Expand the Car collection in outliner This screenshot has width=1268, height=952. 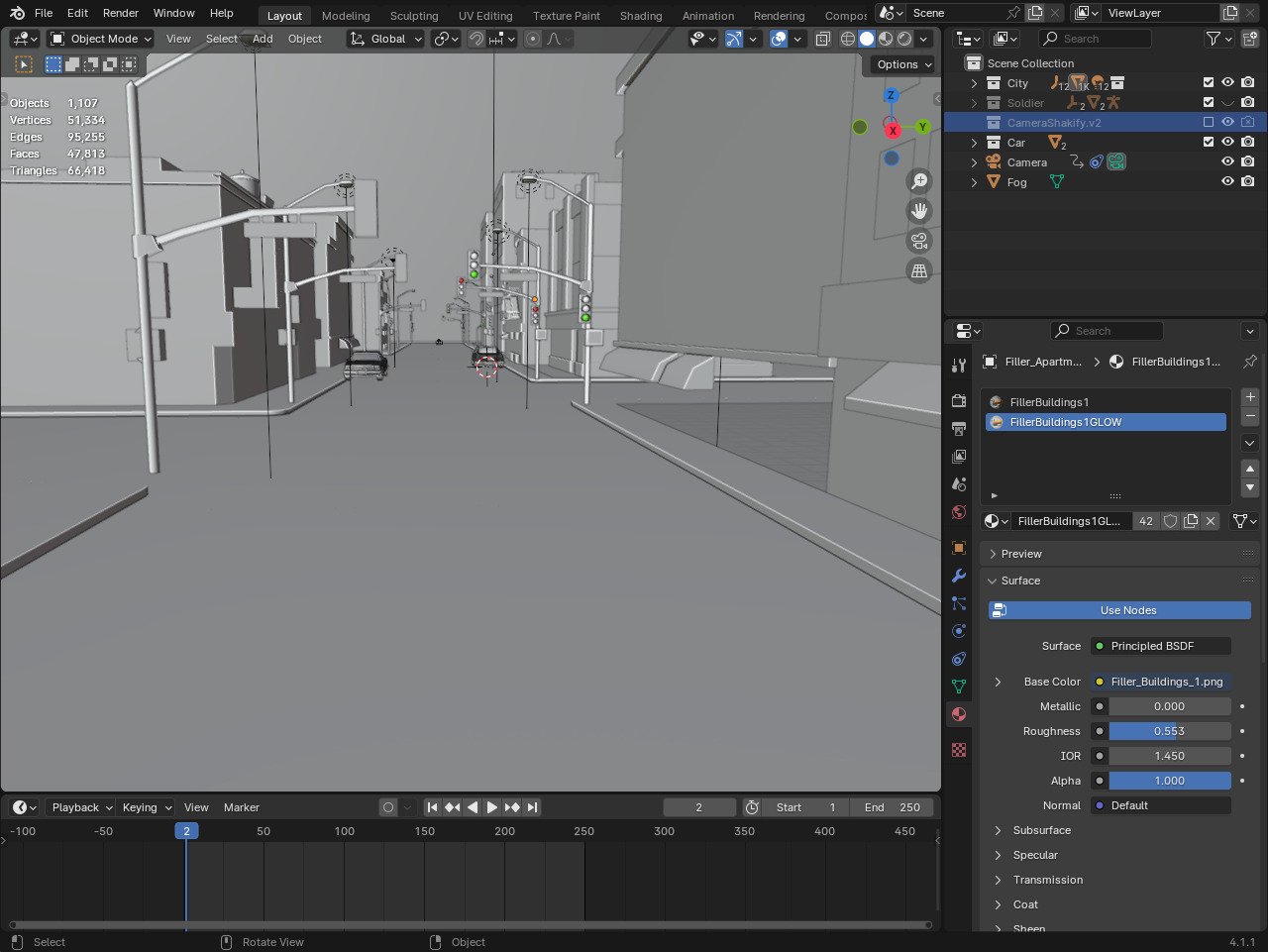[x=974, y=143]
